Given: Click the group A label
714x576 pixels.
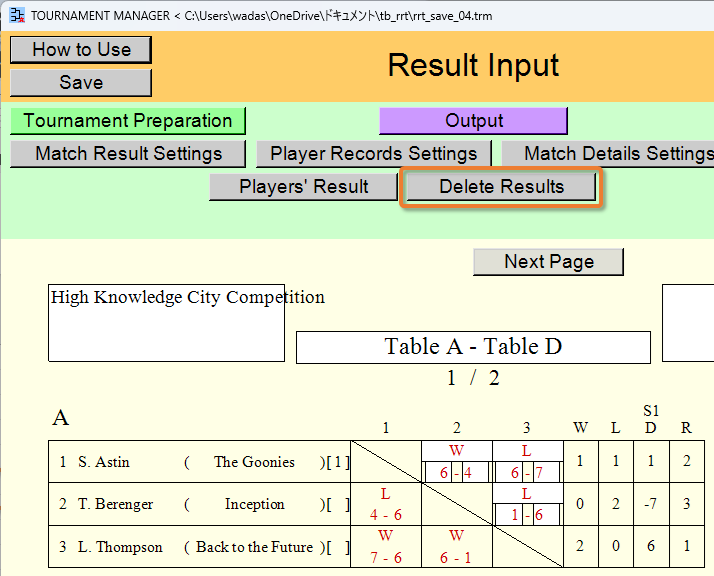Looking at the screenshot, I should [61, 418].
